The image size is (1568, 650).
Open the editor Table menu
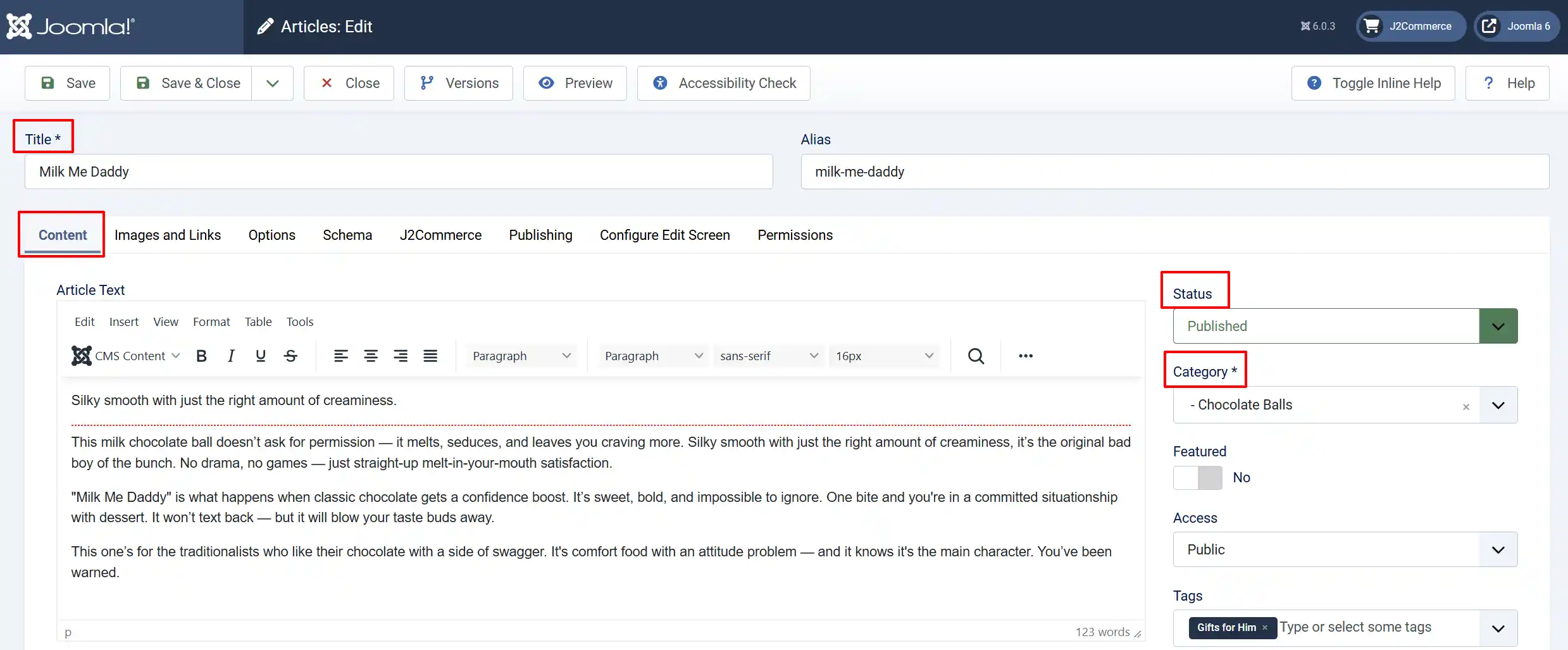pos(258,322)
